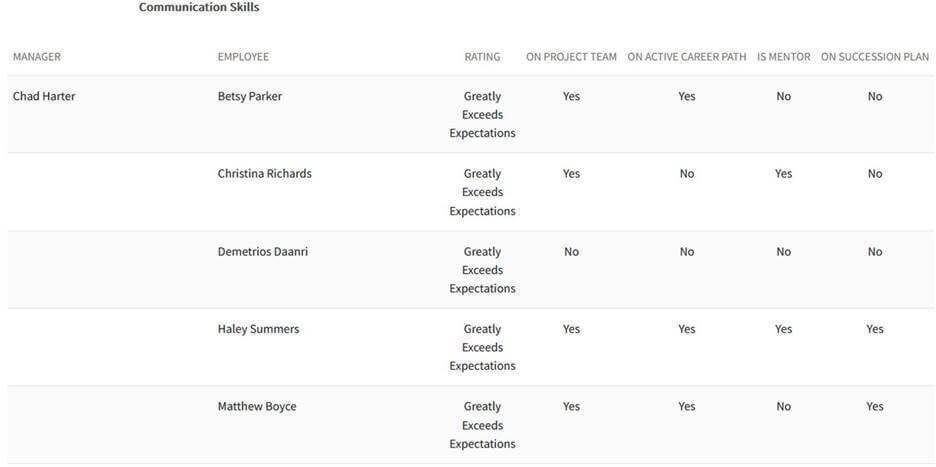Click Demetrios Daanri's On Project Team No value
Viewport: 936px width, 467px height.
tap(571, 252)
